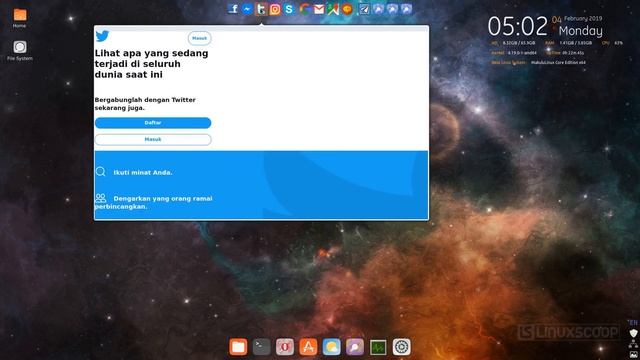Open the file manager in bottom dock
This screenshot has width=640, height=360.
(238, 347)
